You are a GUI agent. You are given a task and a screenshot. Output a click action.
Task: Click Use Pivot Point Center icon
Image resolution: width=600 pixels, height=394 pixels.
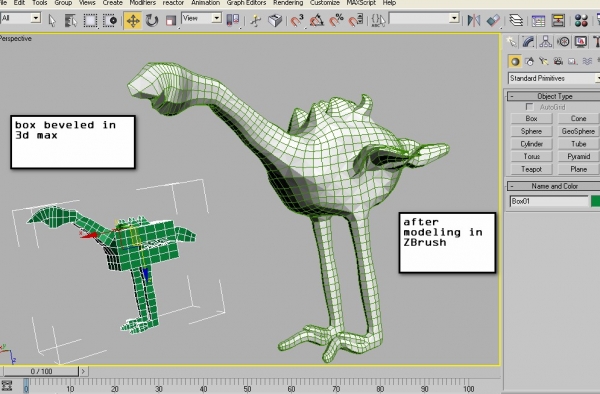233,20
